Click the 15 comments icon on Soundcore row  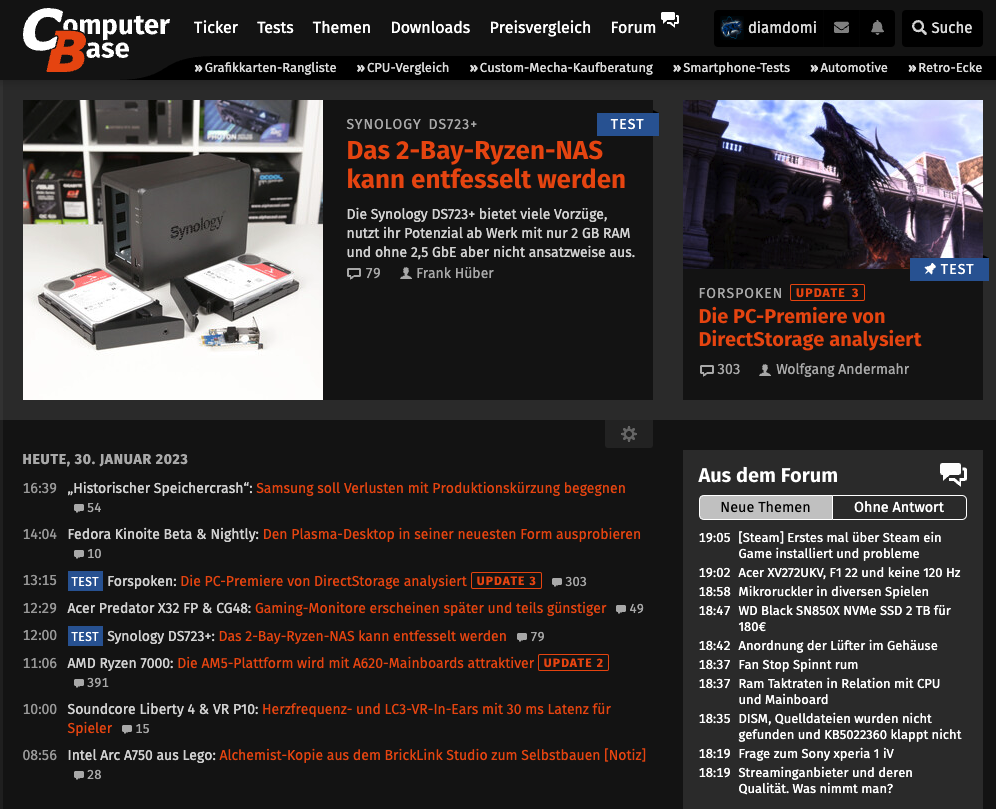[x=135, y=729]
